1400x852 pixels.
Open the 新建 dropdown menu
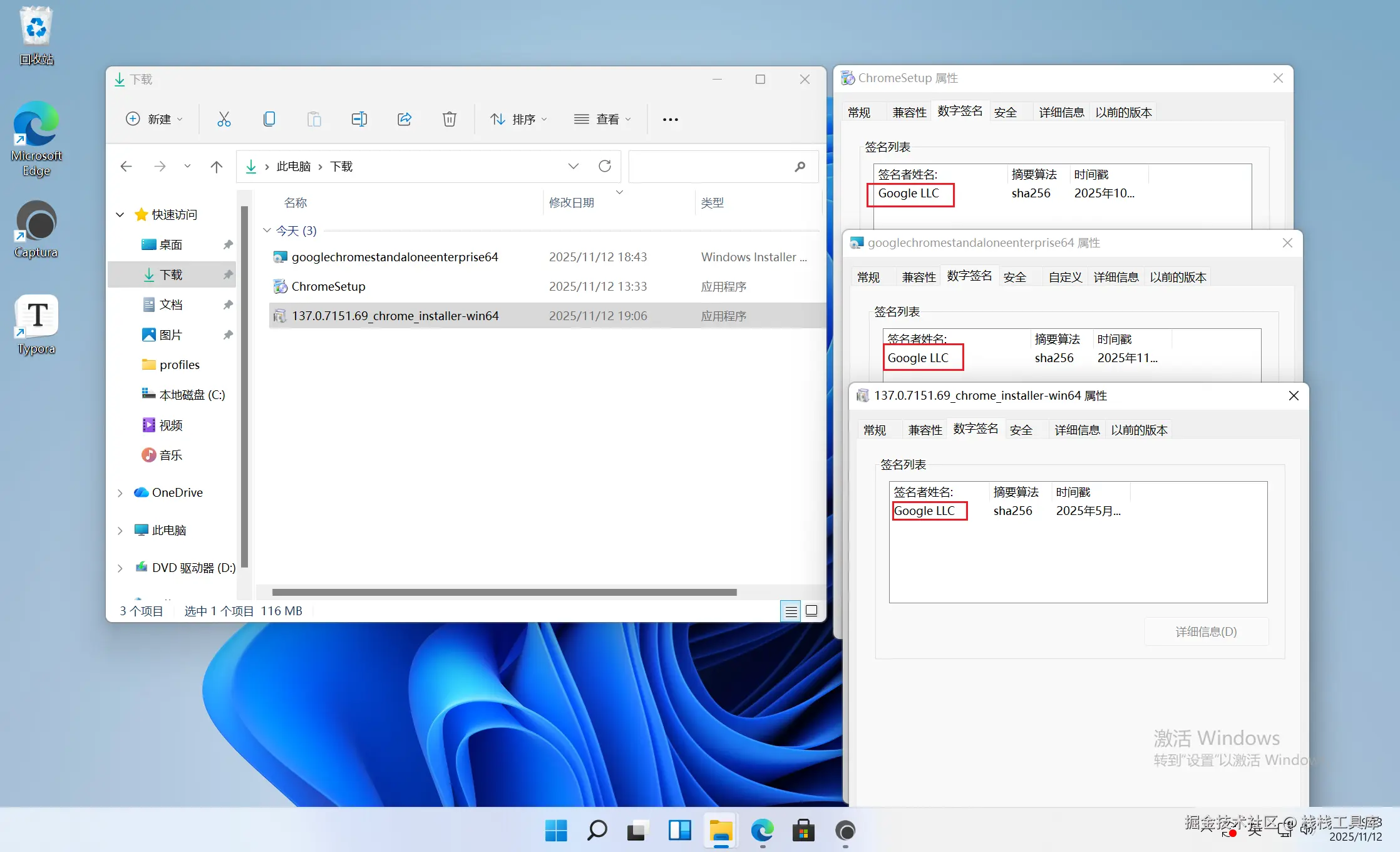(x=155, y=119)
